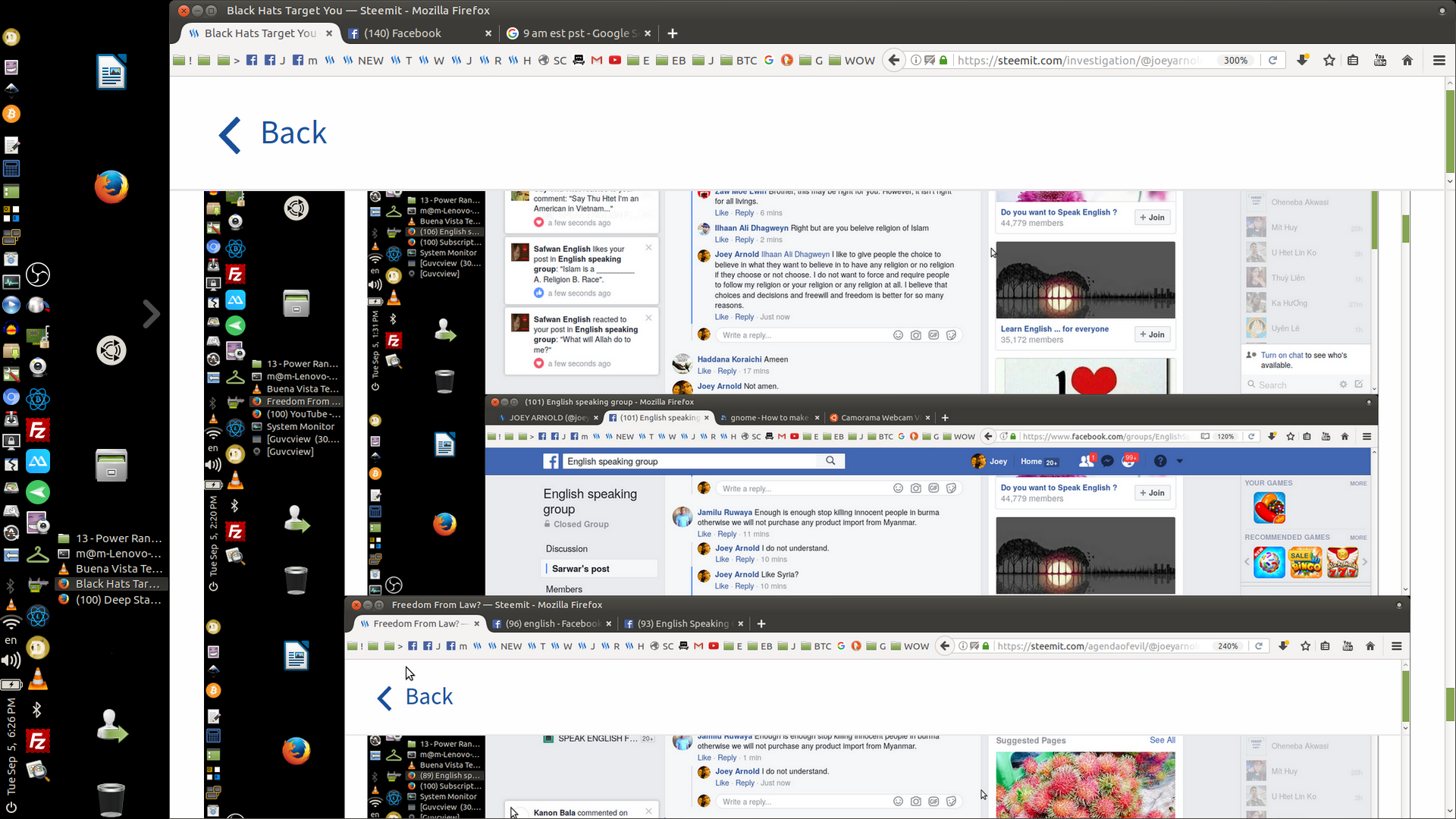Open text editor pencil icon in outermost left panel
Viewport: 1456px width, 819px height.
click(x=11, y=145)
